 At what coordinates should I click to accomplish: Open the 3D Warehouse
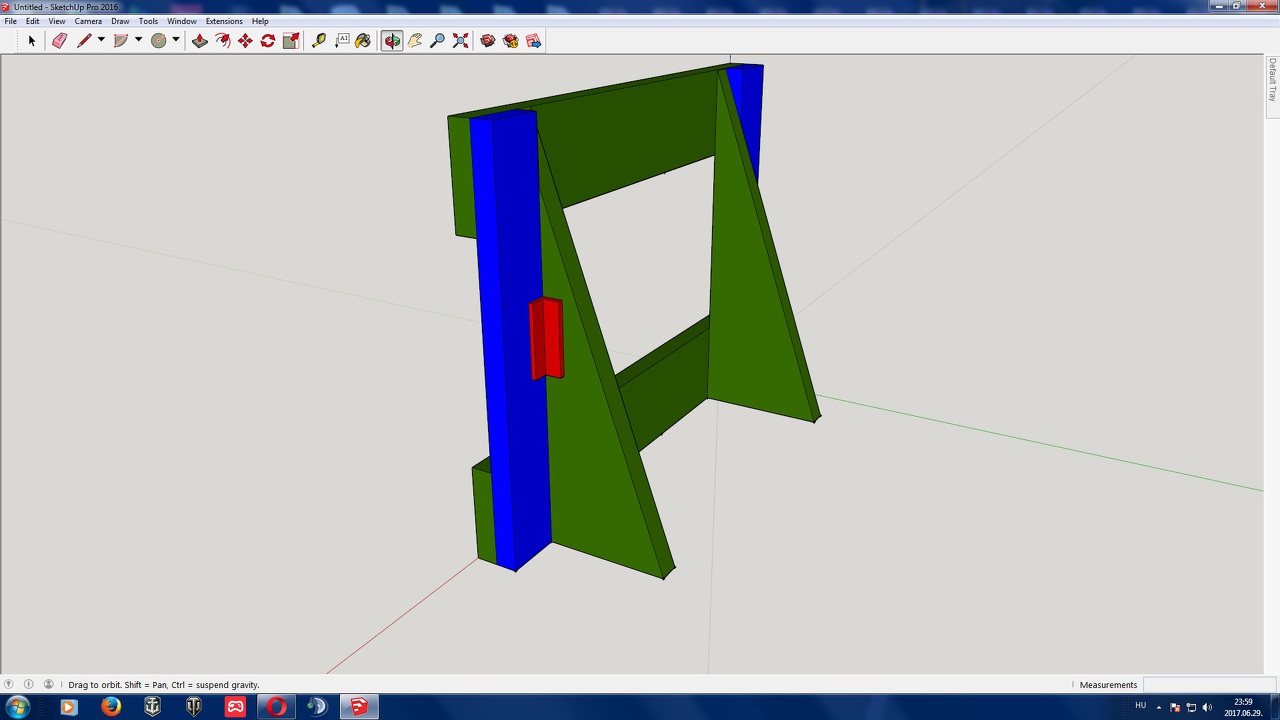[488, 41]
